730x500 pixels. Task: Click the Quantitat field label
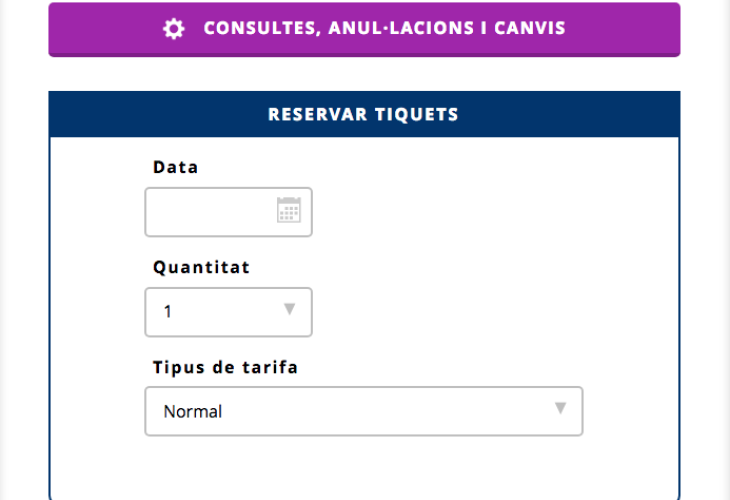pyautogui.click(x=201, y=267)
